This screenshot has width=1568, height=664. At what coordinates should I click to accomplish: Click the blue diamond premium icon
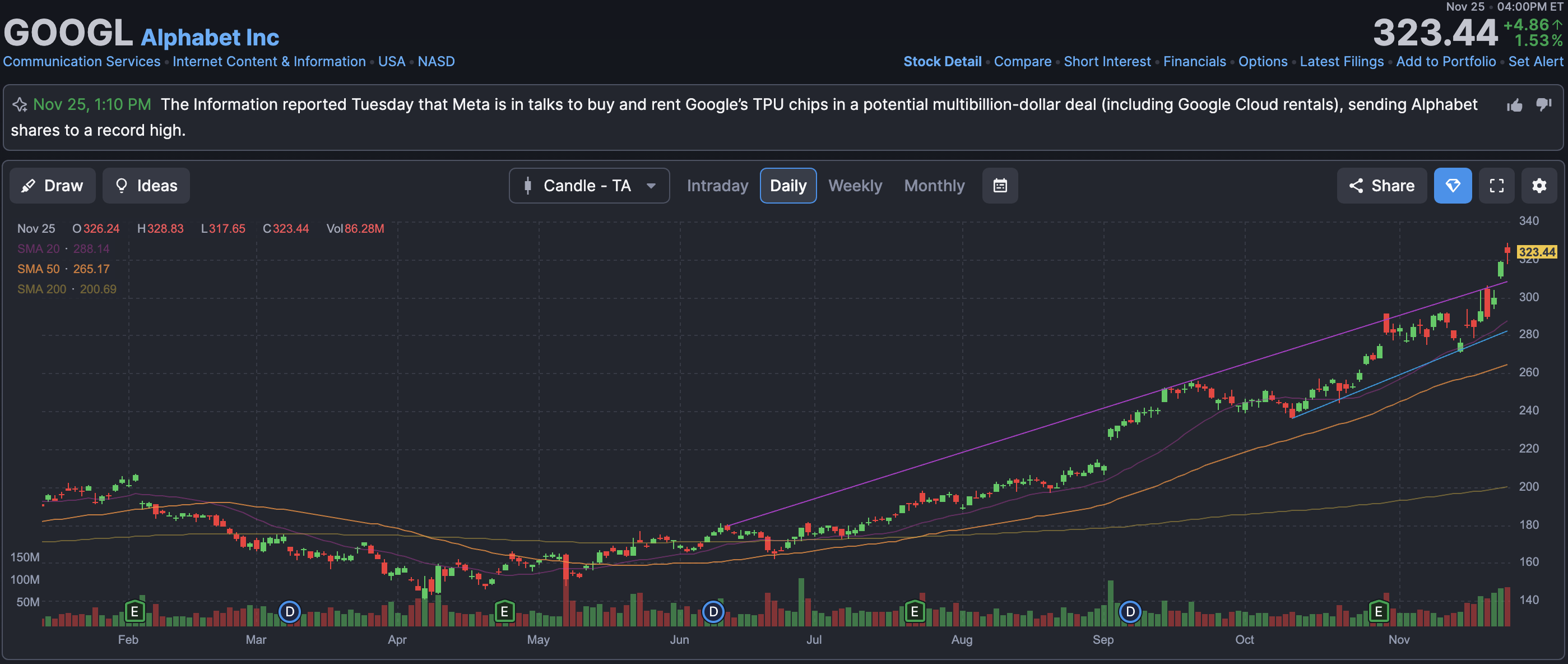point(1453,186)
